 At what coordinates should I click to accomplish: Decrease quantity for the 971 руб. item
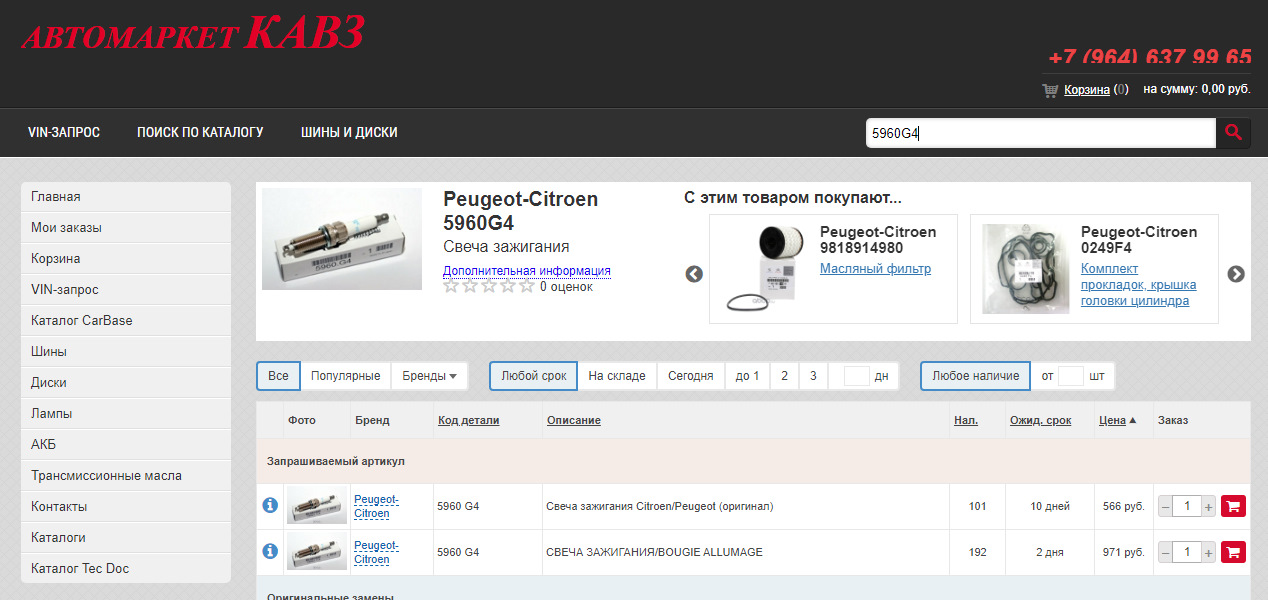[1165, 552]
